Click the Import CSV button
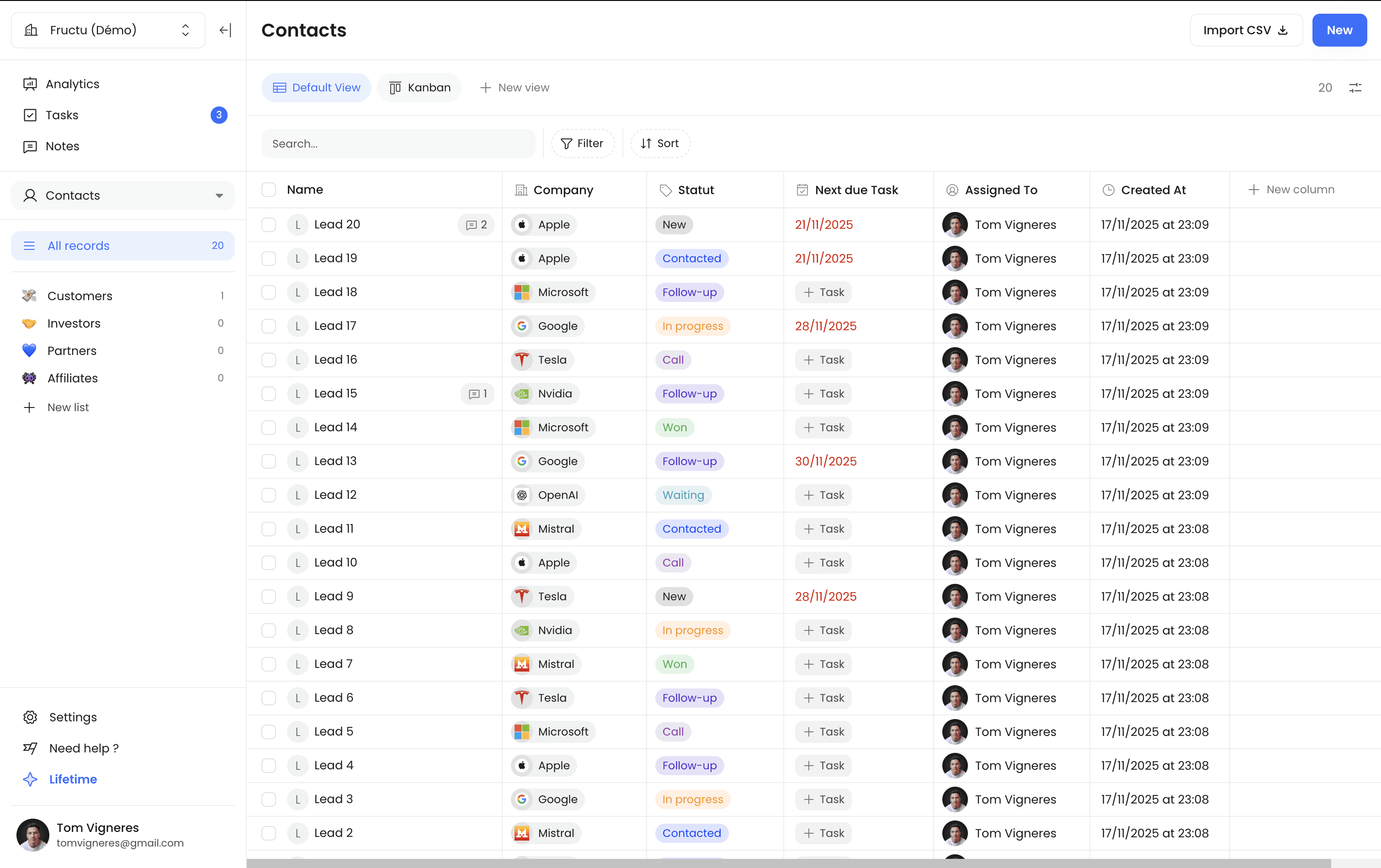 (1245, 30)
